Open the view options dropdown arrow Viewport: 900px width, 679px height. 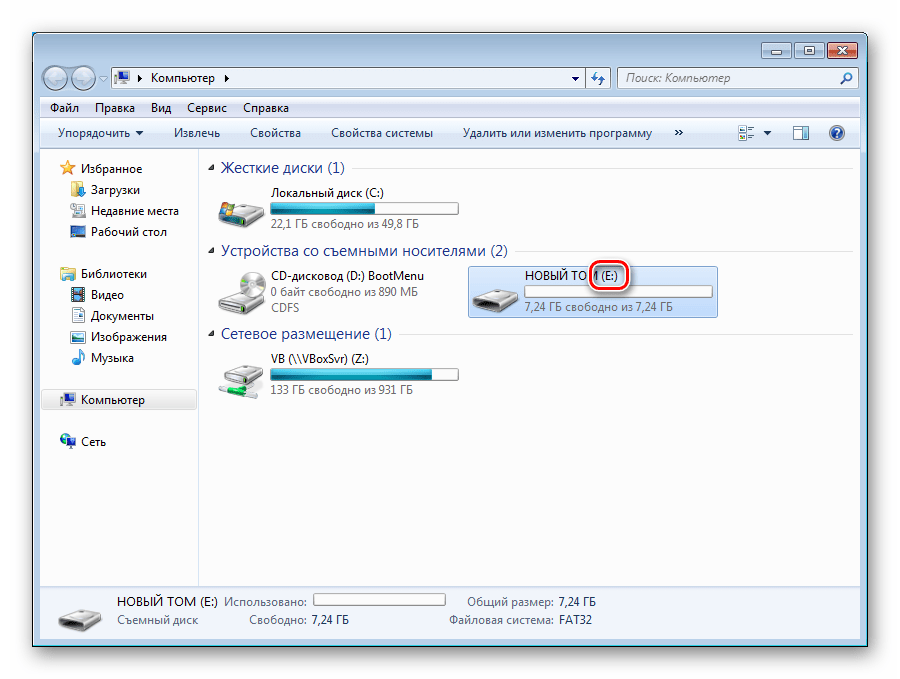(x=768, y=133)
